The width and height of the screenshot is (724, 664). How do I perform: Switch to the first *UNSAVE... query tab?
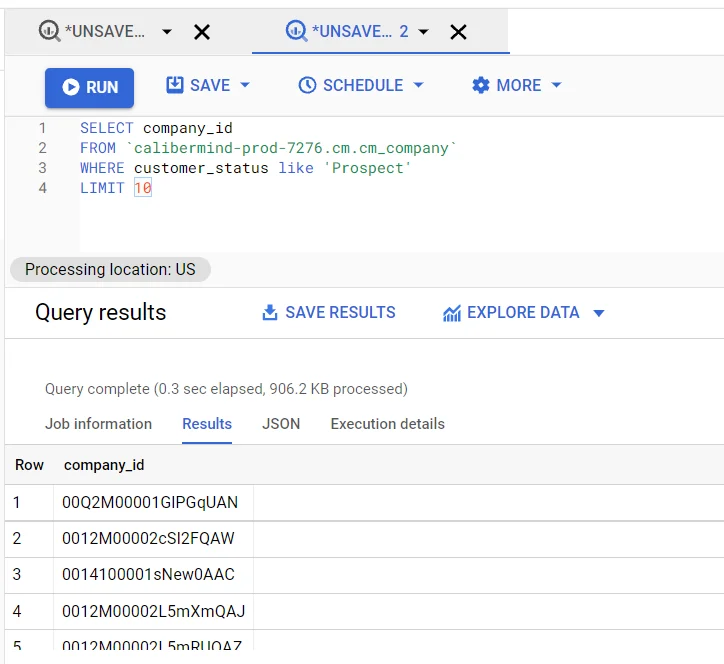(104, 31)
